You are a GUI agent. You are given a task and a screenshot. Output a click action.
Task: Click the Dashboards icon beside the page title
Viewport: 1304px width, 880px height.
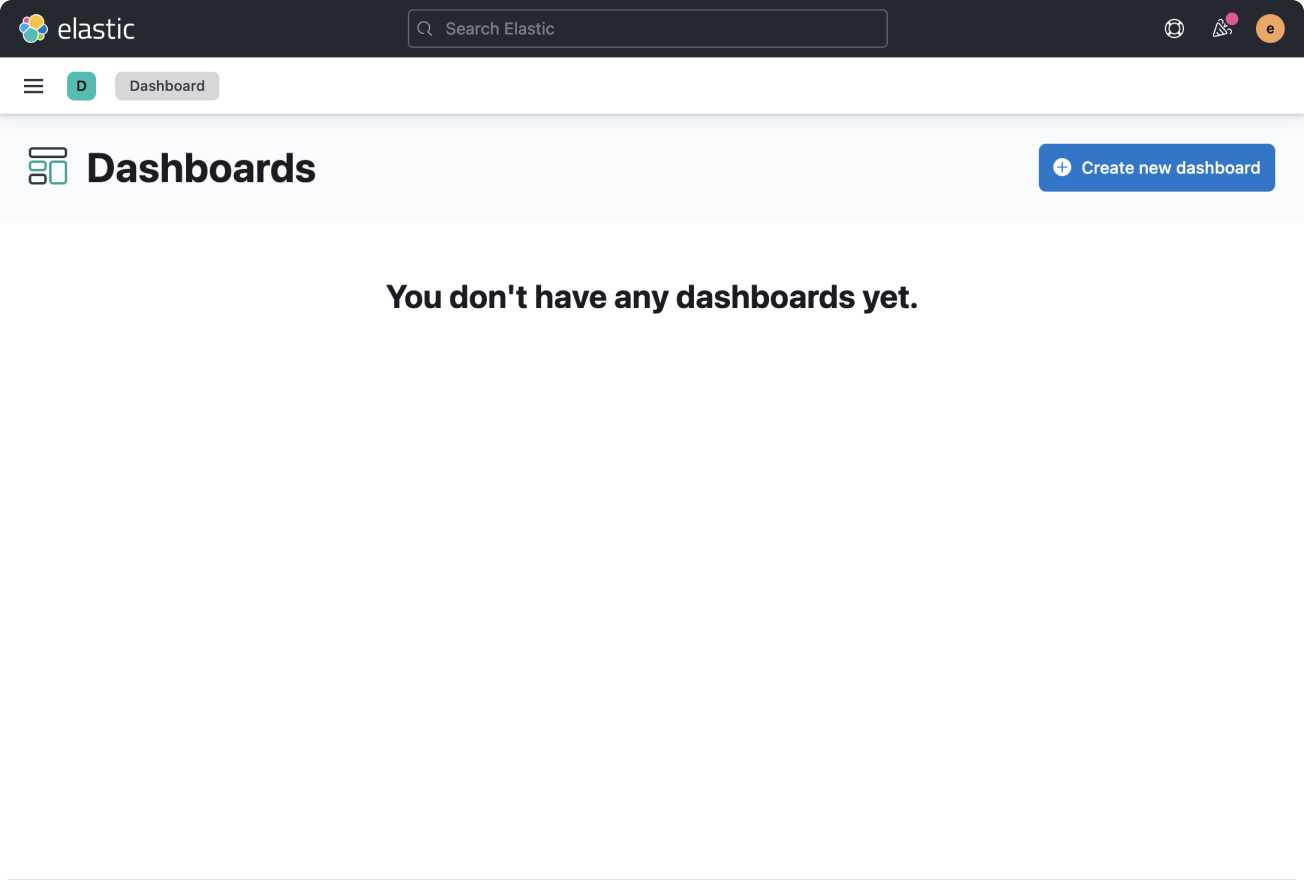tap(47, 167)
